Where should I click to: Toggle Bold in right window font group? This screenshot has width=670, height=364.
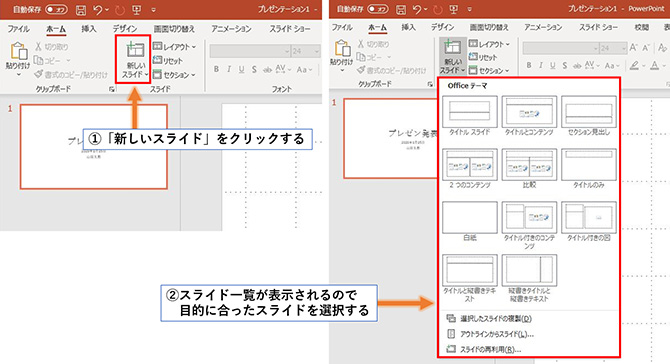coord(529,65)
